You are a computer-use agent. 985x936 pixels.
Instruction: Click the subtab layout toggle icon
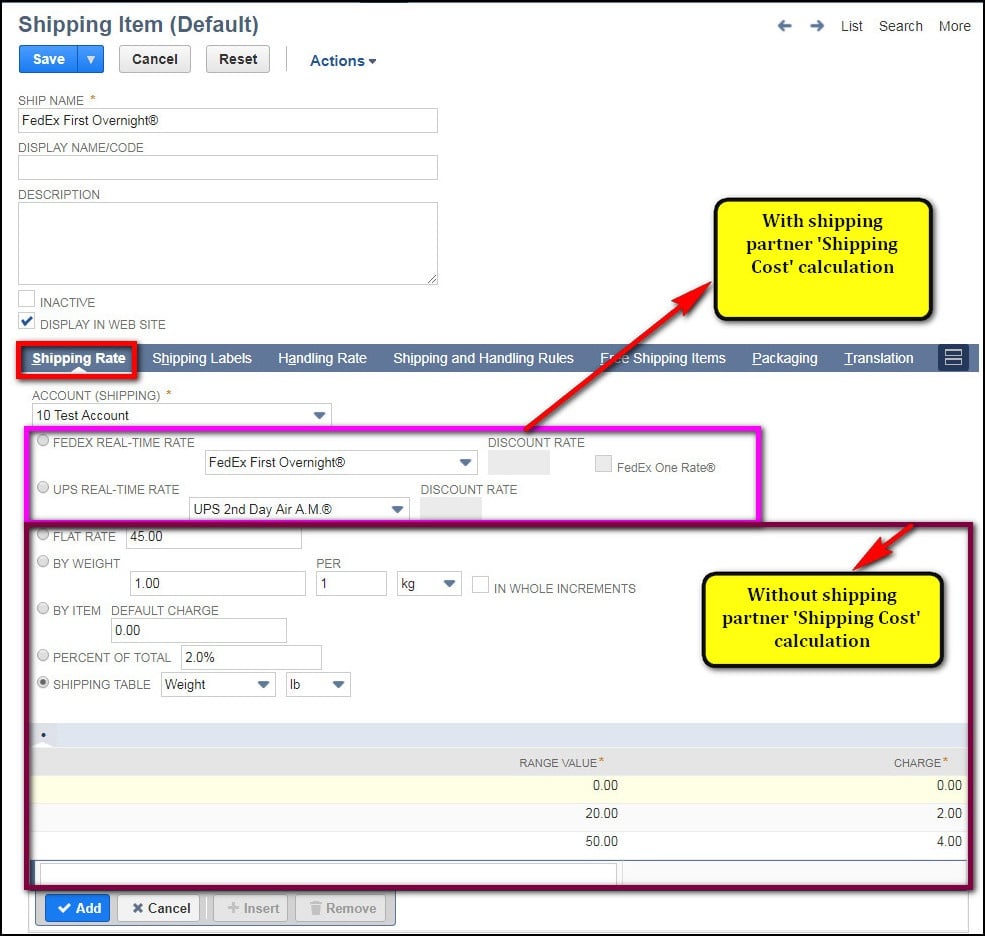953,358
